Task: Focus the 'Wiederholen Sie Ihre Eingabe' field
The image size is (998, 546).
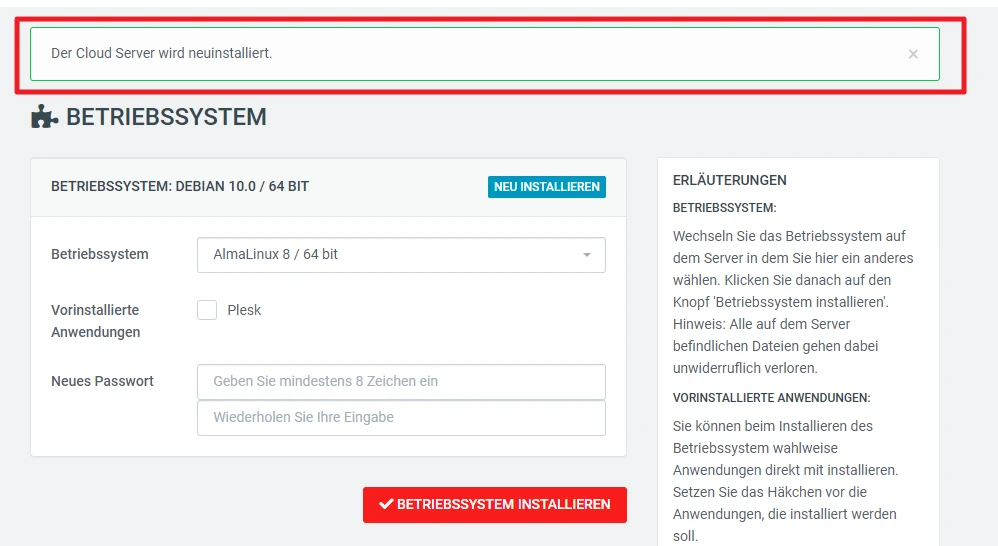Action: coord(401,417)
